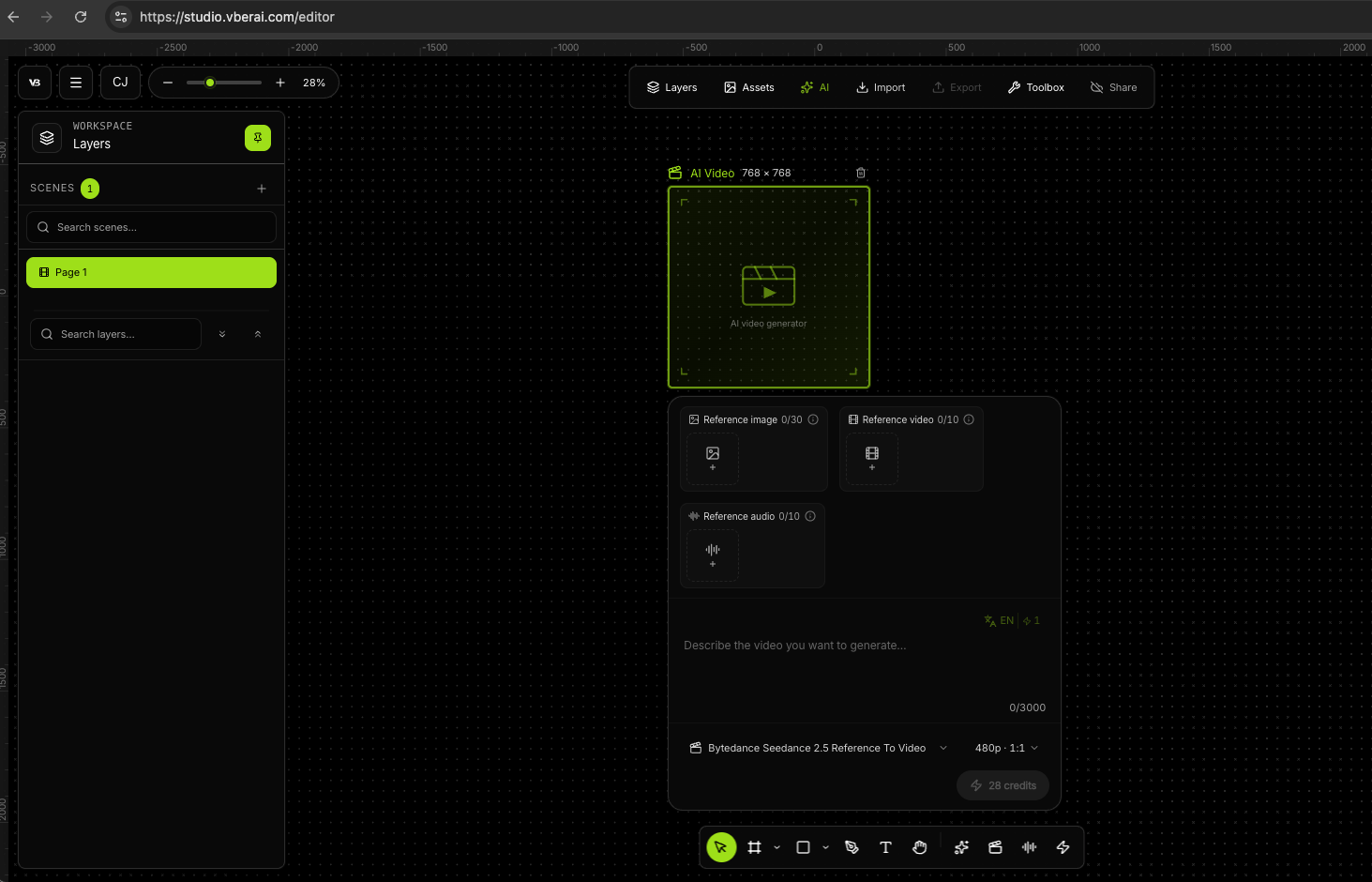
Task: Zoom in with the plus icon
Action: [x=280, y=83]
